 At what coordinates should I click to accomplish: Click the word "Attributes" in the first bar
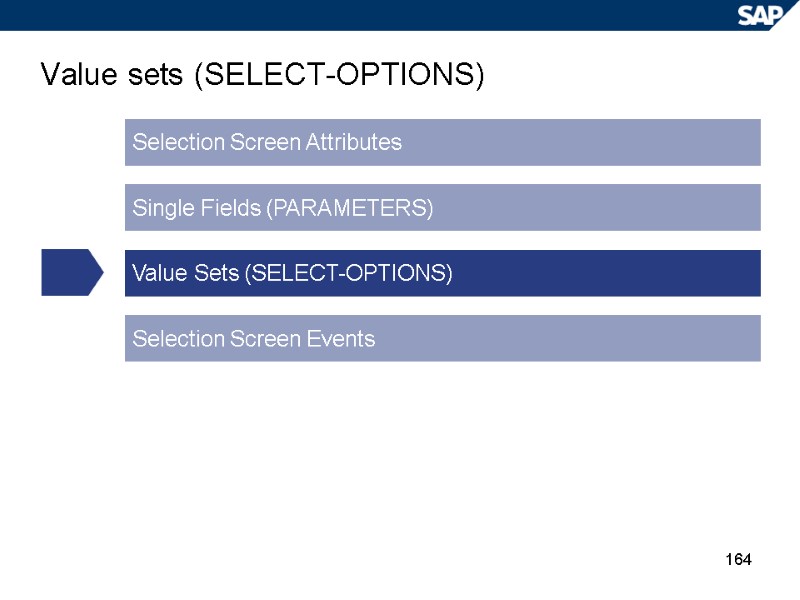[357, 143]
